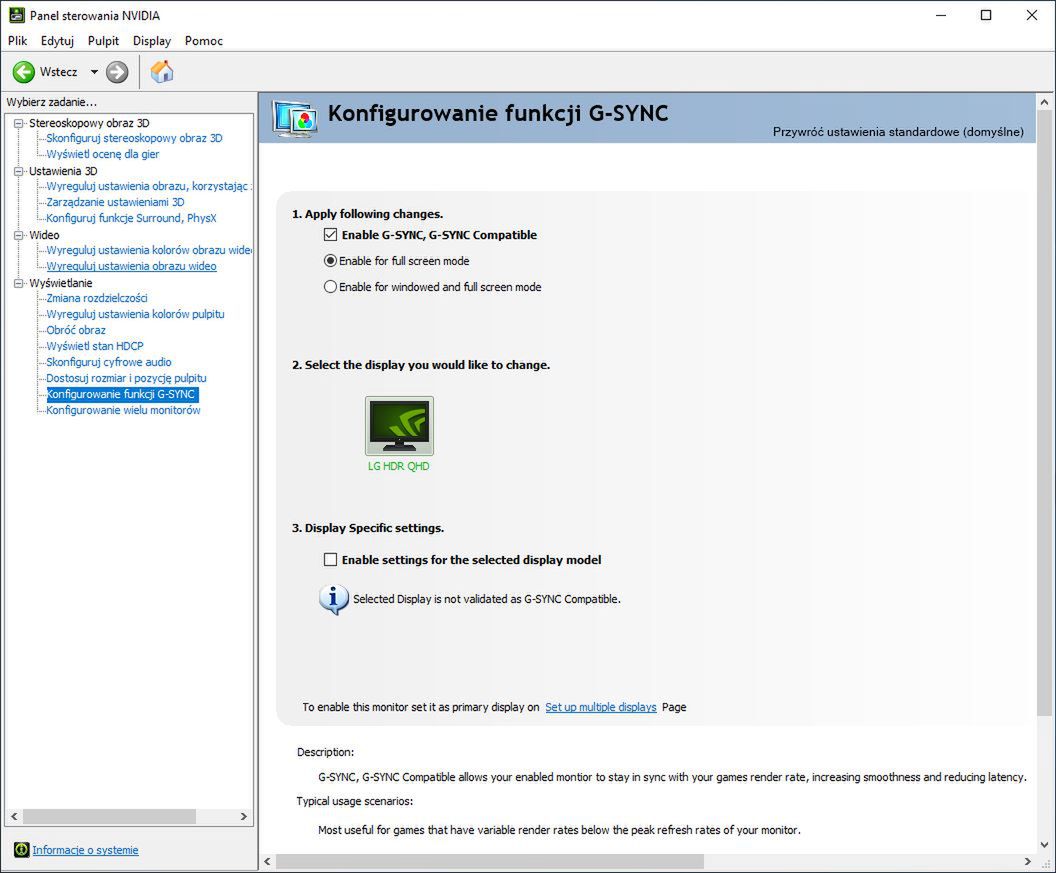Screen dimensions: 1056x873
Task: Select Enable for windowed and full screen mode
Action: pyautogui.click(x=330, y=287)
